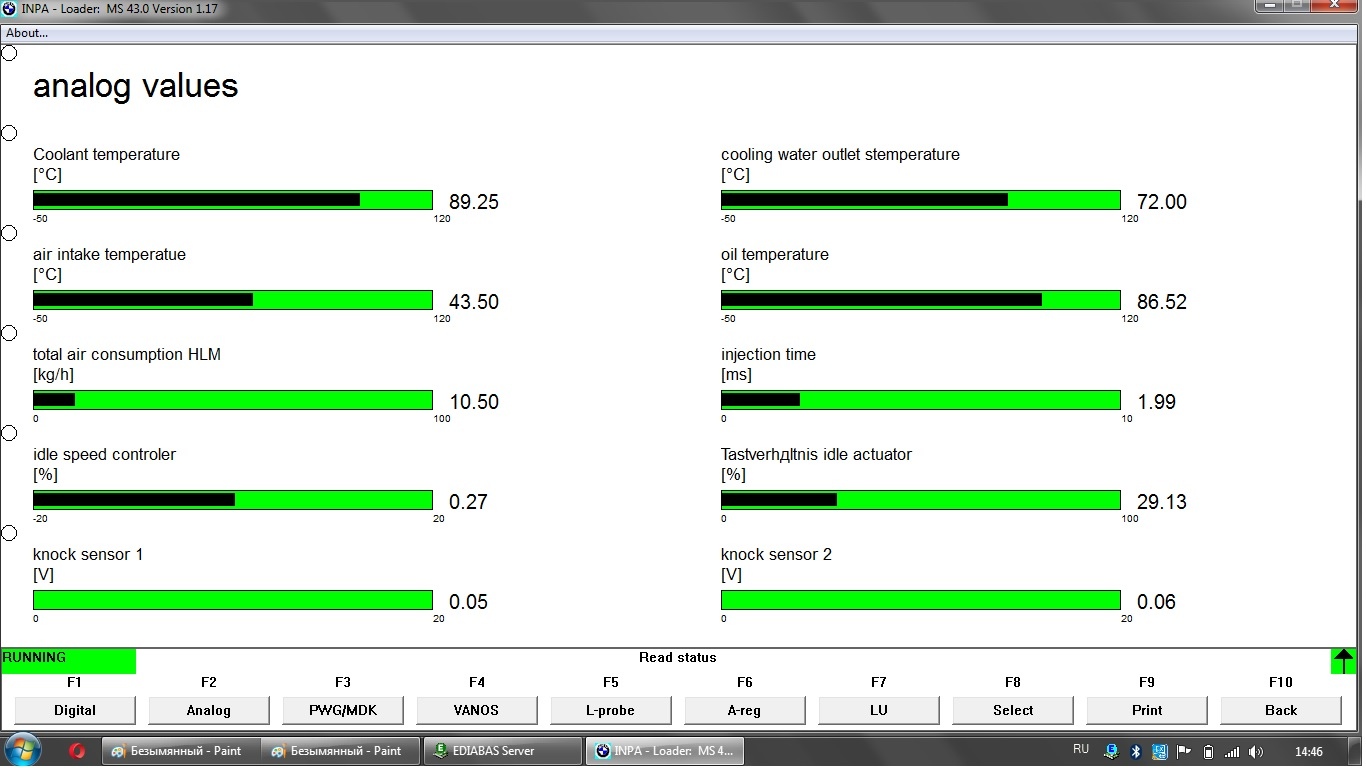Select the circle marker beside Coolant temperature
Image resolution: width=1366 pixels, height=768 pixels.
9,133
